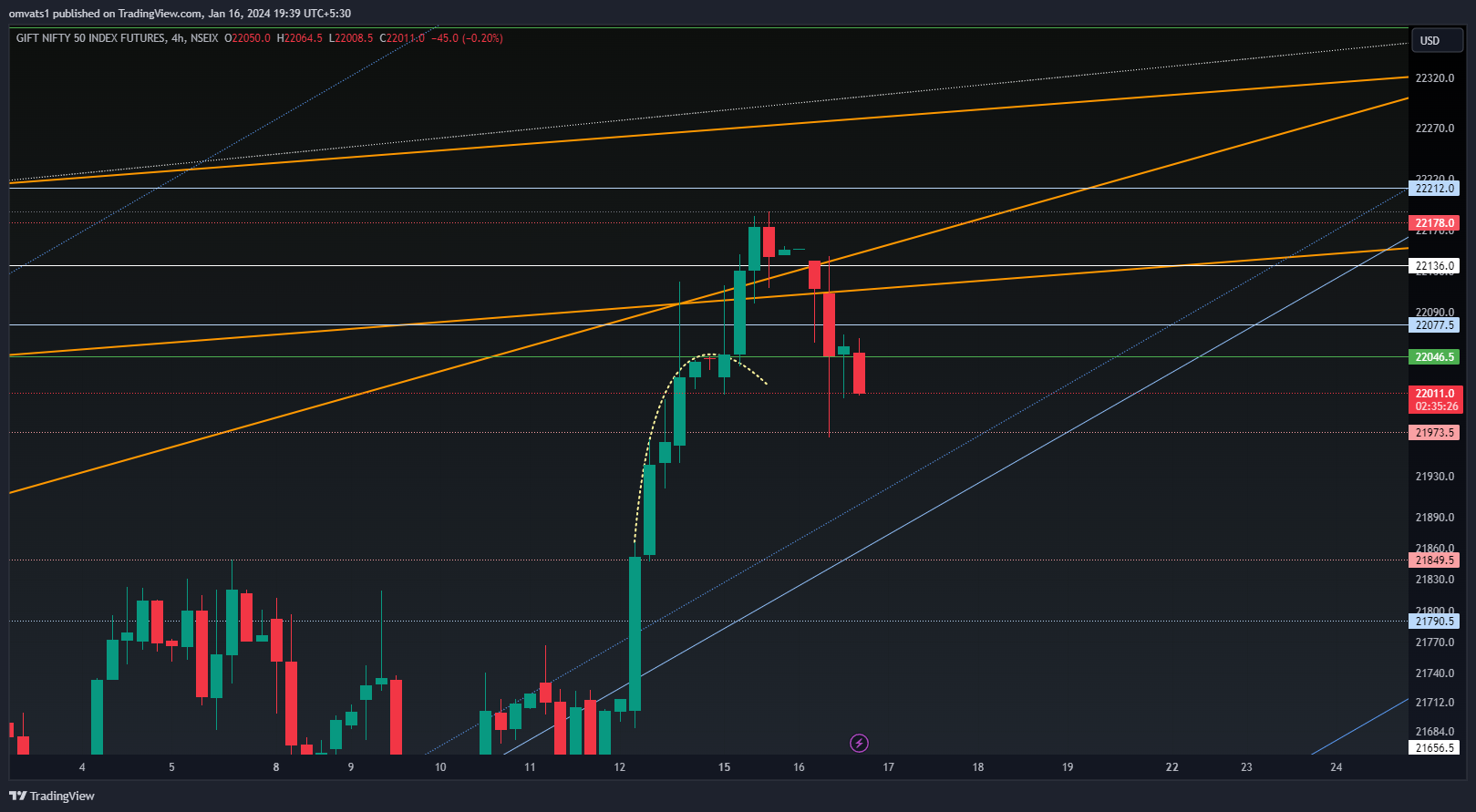
Task: Click the TradingView logo at bottom
Action: pyautogui.click(x=52, y=796)
